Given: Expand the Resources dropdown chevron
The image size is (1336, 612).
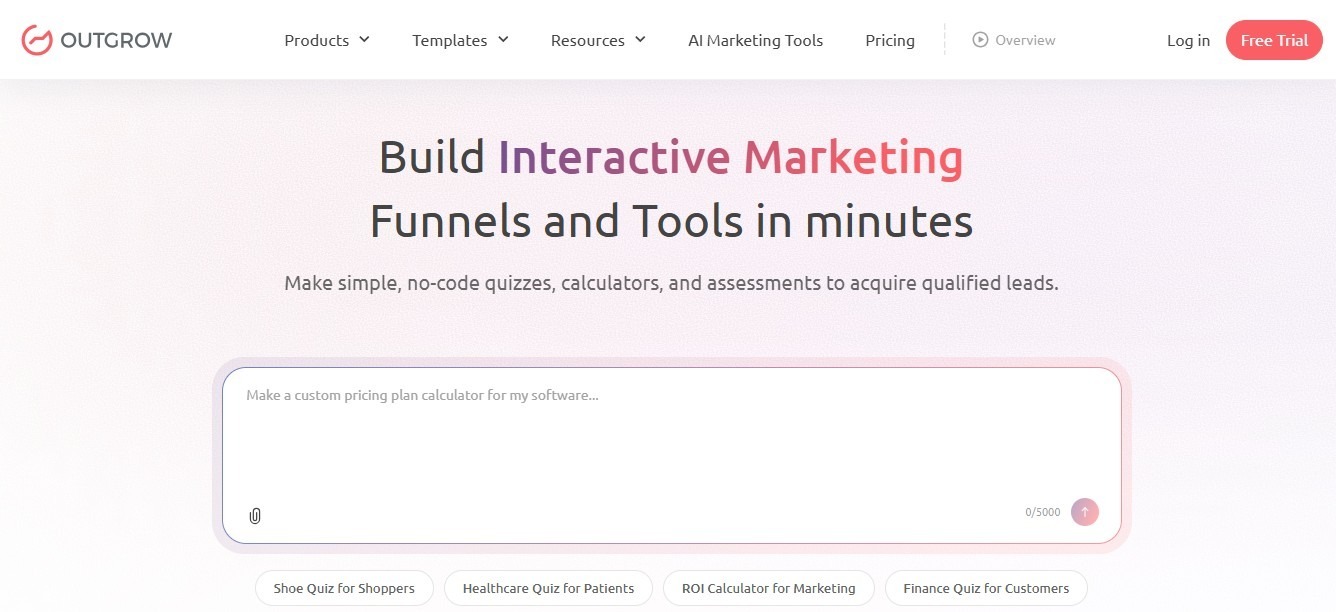Looking at the screenshot, I should [640, 40].
